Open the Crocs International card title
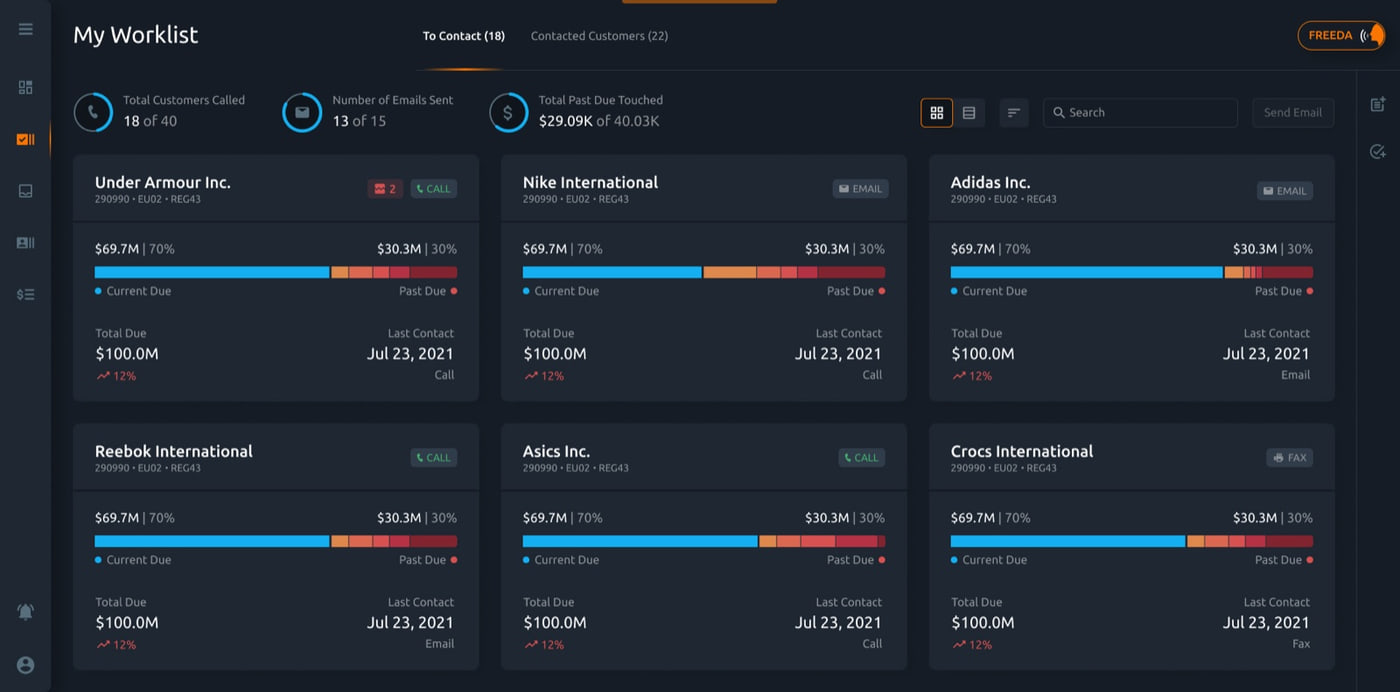Viewport: 1400px width, 692px height. [1022, 451]
